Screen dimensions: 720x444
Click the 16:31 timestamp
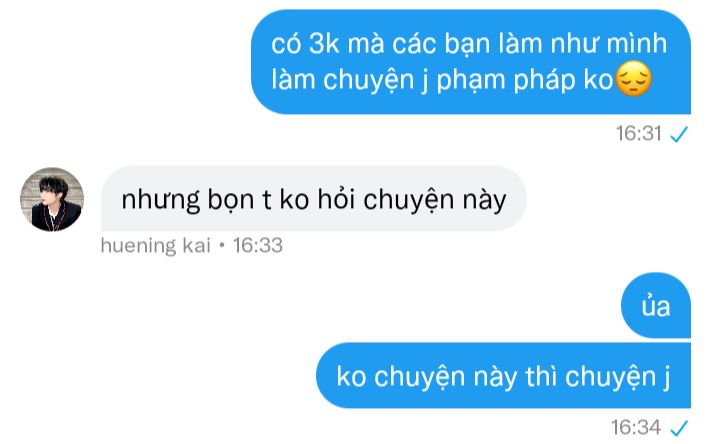tap(639, 134)
